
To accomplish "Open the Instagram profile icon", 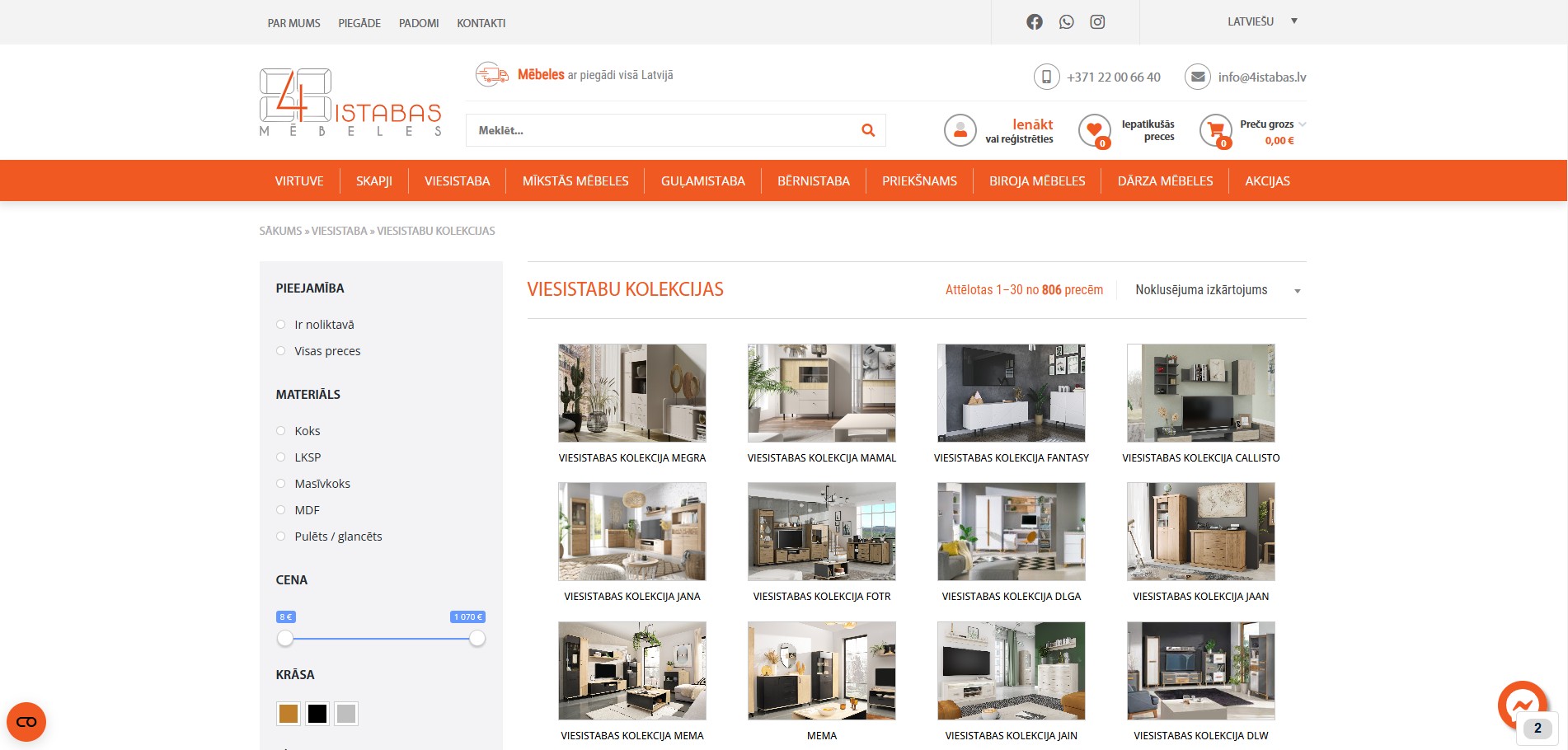I will point(1097,22).
